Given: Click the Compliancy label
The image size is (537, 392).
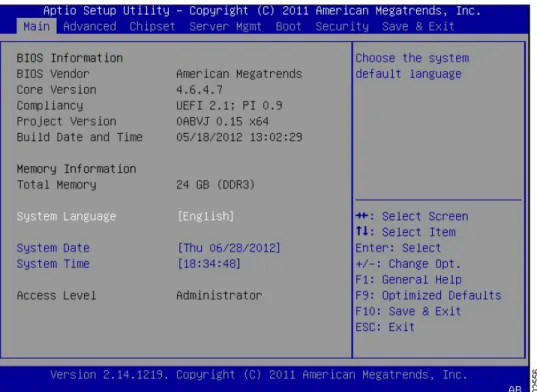Looking at the screenshot, I should click(50, 105).
